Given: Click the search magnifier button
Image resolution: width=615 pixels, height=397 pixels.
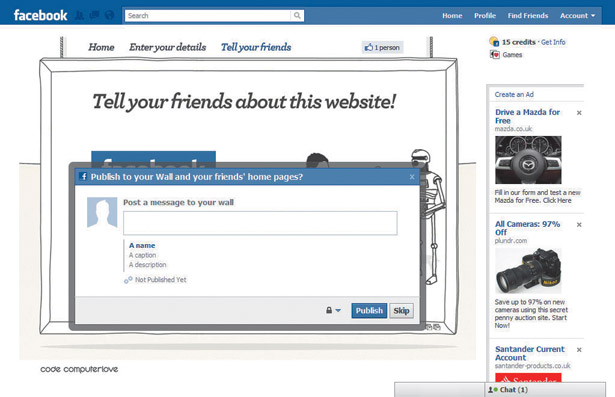Looking at the screenshot, I should pos(297,16).
